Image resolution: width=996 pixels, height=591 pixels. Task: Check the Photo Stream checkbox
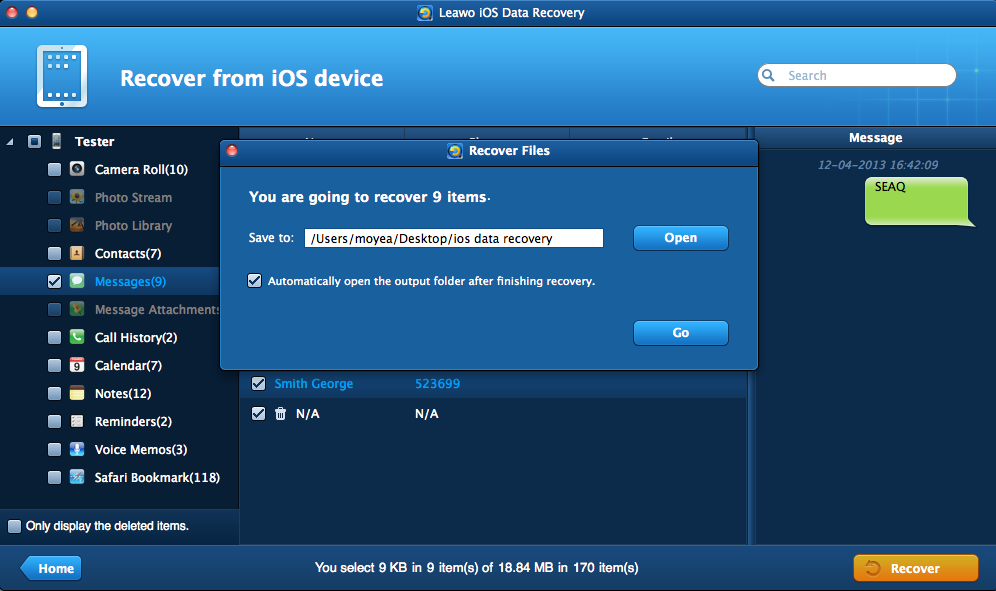pyautogui.click(x=55, y=197)
